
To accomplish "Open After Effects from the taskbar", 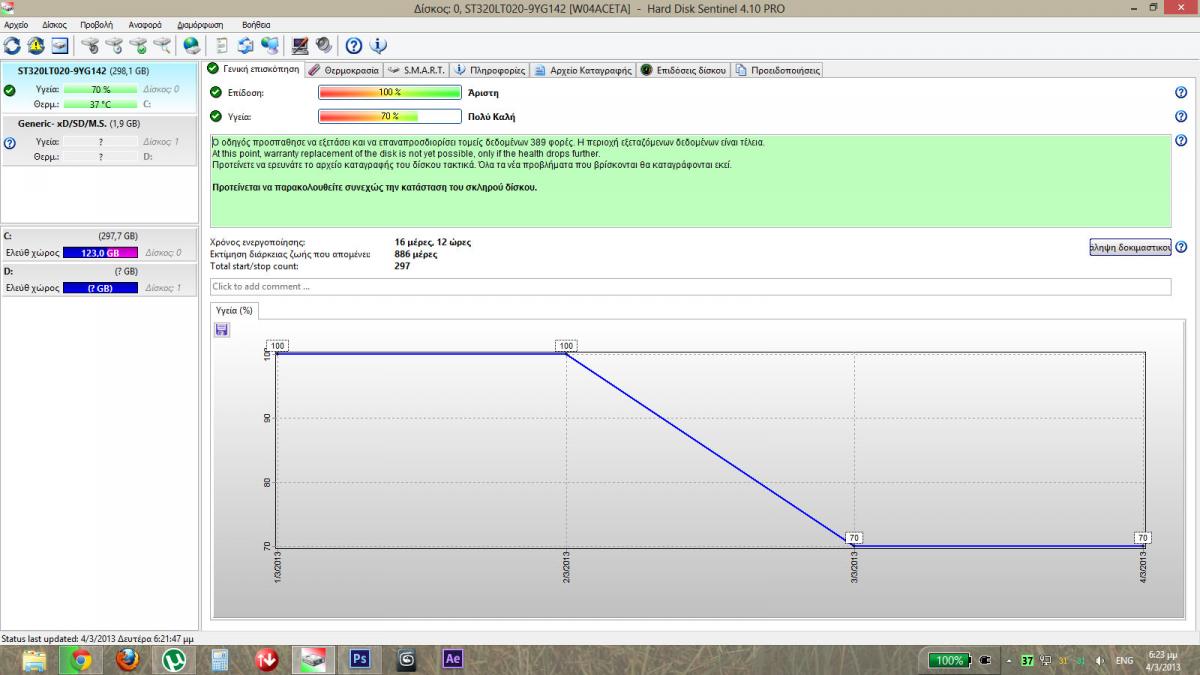I will tap(452, 660).
